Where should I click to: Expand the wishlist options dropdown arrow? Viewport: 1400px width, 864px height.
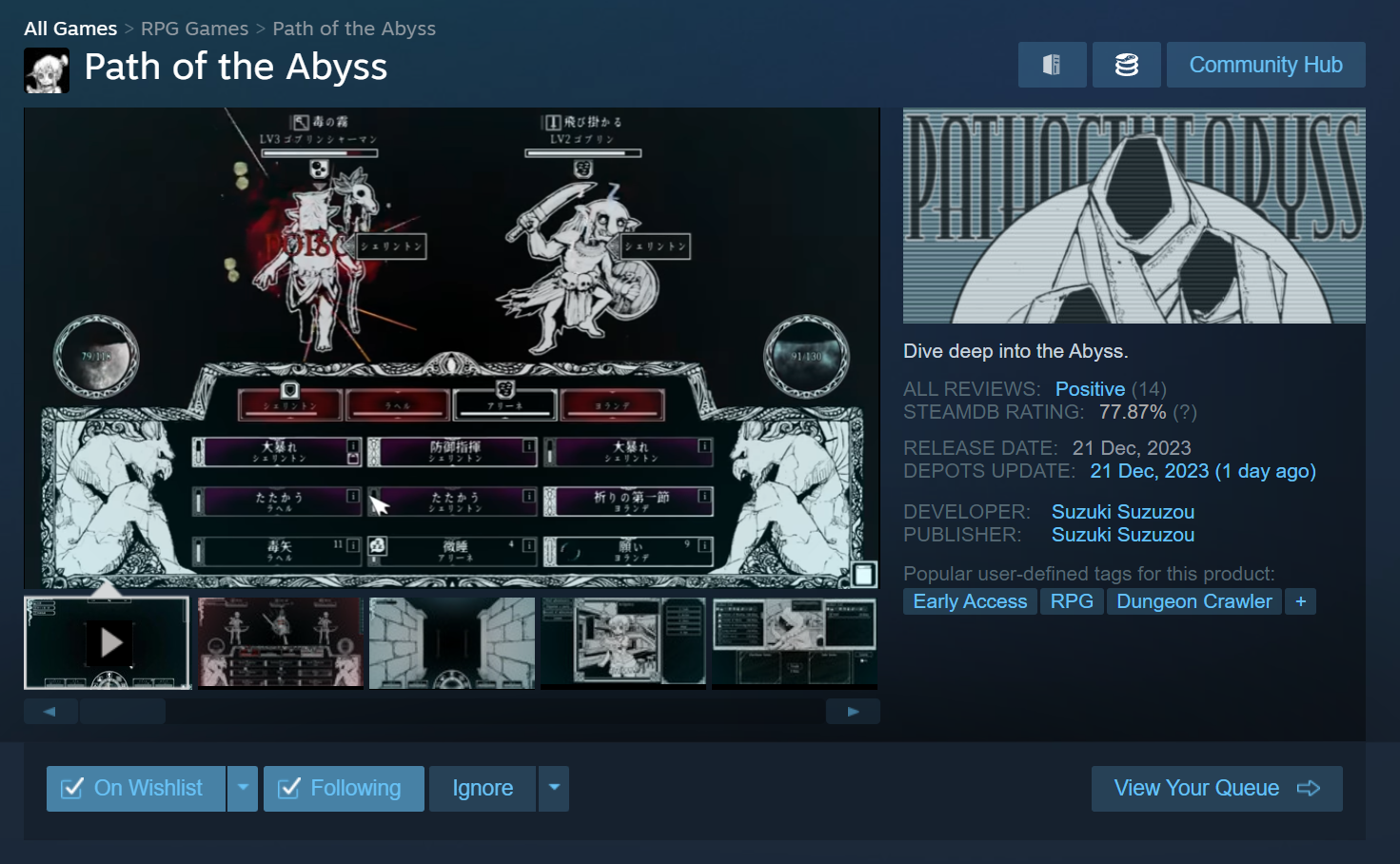(243, 789)
